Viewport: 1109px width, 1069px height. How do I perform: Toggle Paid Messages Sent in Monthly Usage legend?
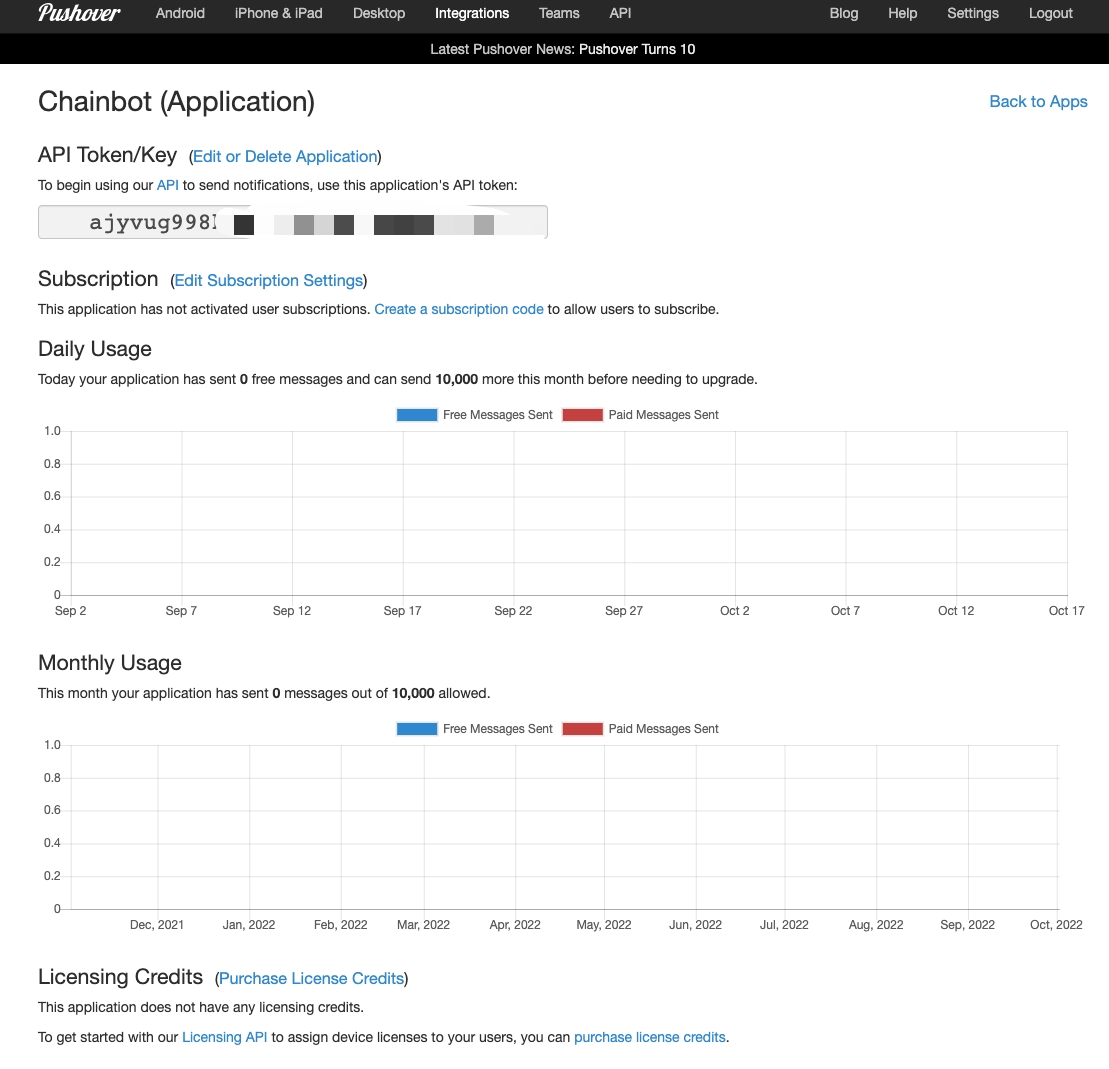click(641, 729)
